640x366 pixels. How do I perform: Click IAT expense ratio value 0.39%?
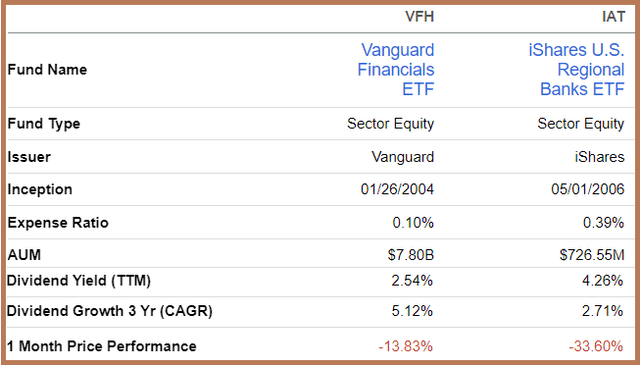coord(604,223)
